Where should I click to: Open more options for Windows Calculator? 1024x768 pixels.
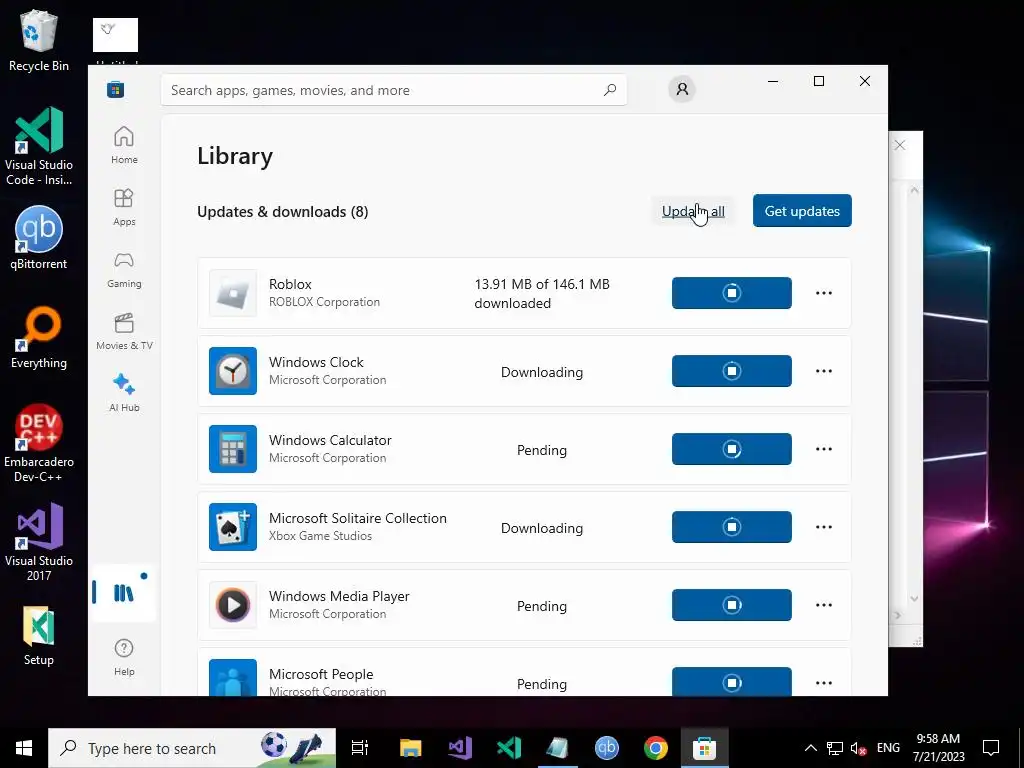pyautogui.click(x=824, y=449)
